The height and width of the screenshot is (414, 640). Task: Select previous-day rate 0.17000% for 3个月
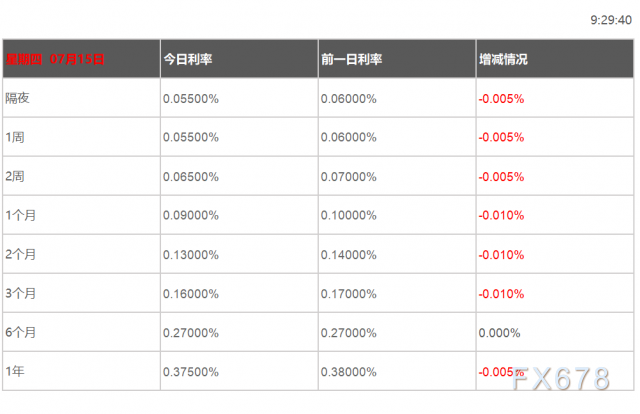(349, 294)
